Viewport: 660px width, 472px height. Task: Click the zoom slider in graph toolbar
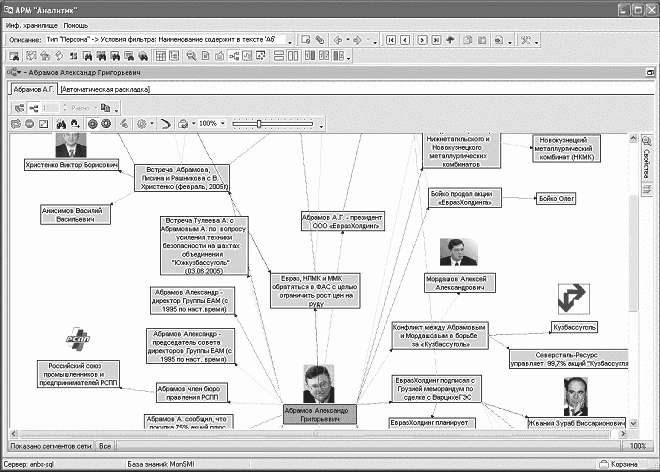(x=259, y=124)
